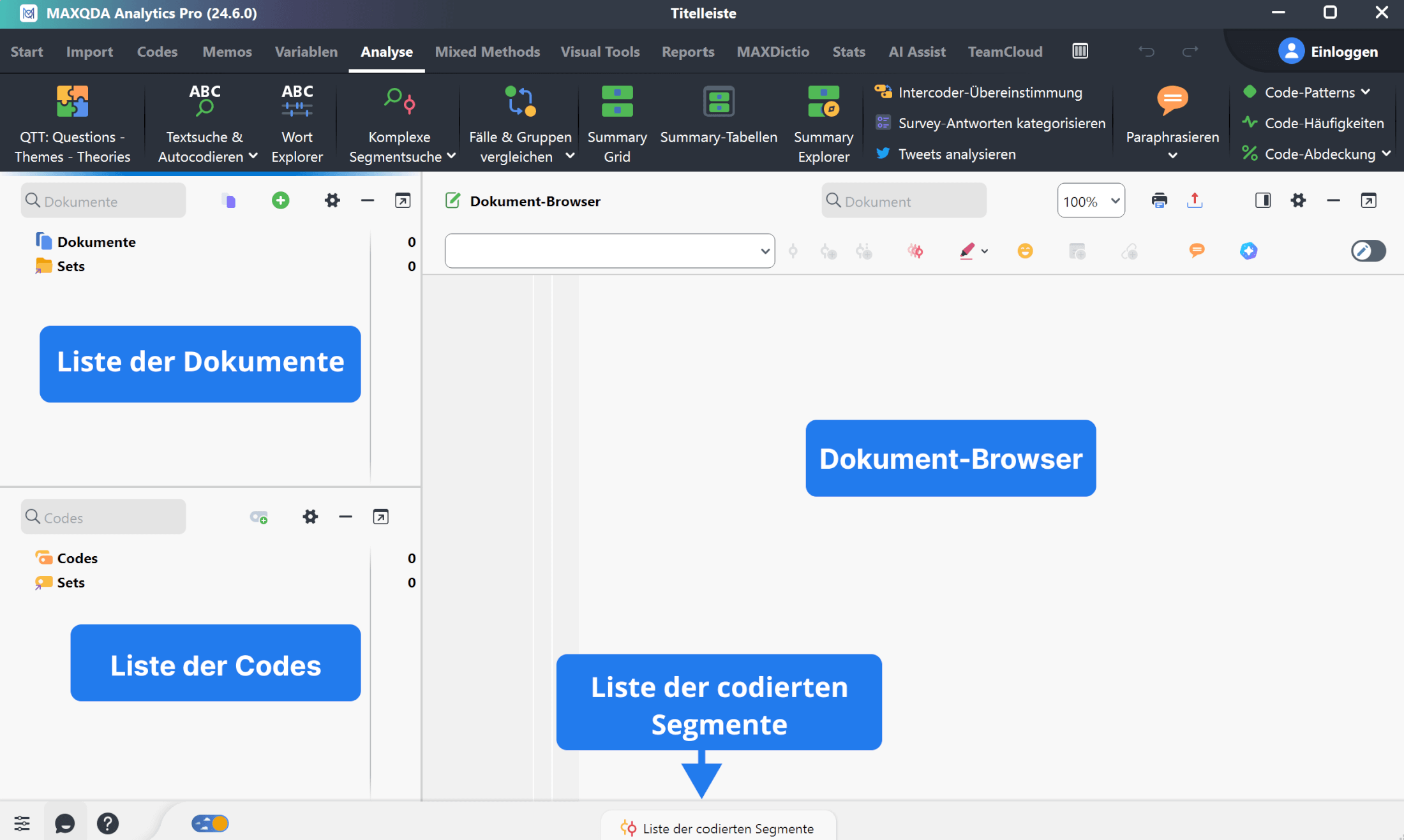Viewport: 1404px width, 840px height.
Task: Select the Codes root item
Action: [x=77, y=558]
